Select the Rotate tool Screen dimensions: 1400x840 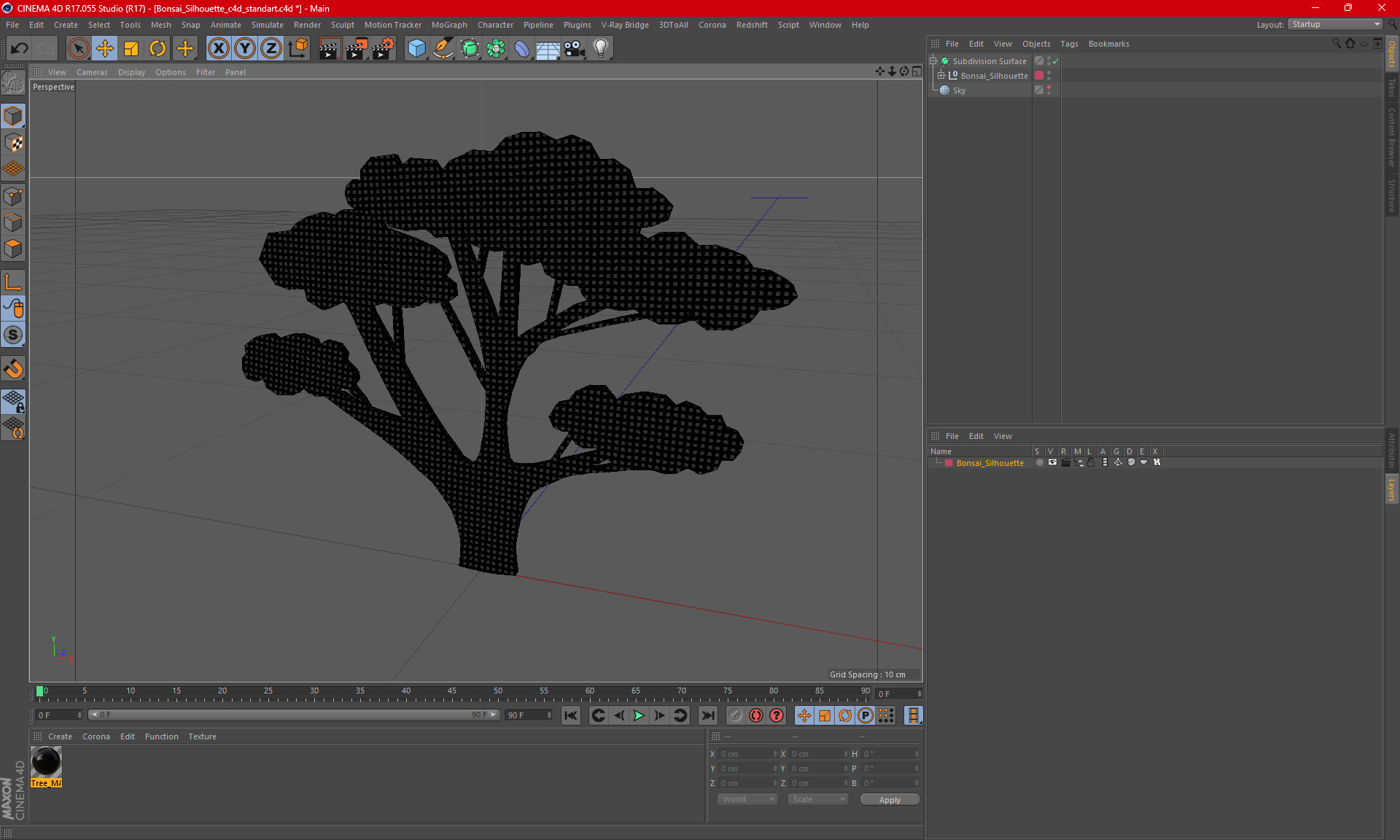tap(157, 49)
